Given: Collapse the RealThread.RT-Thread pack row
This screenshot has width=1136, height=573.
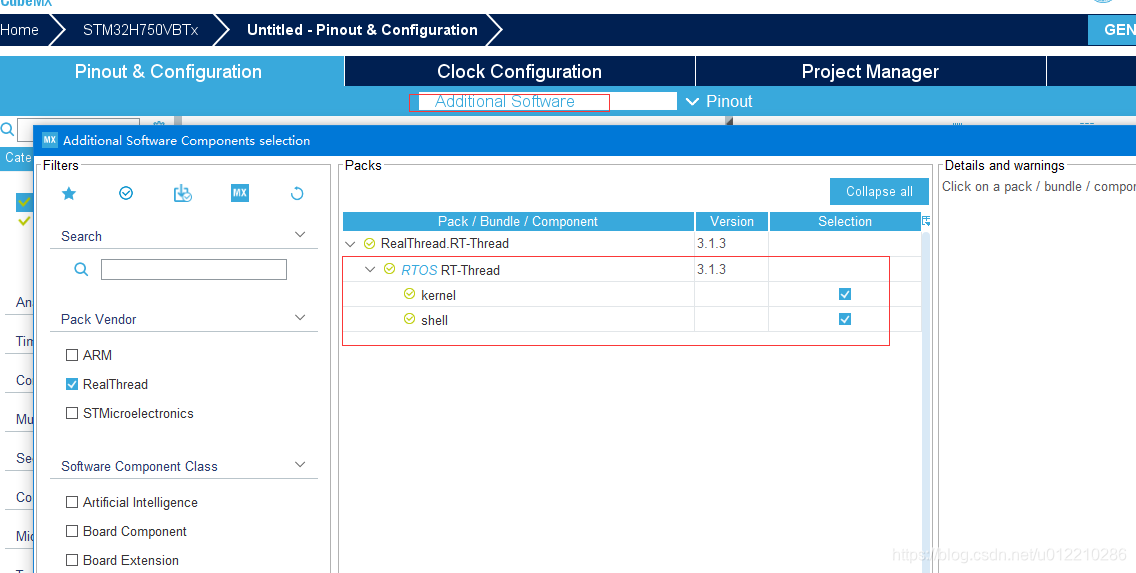Looking at the screenshot, I should pyautogui.click(x=351, y=244).
